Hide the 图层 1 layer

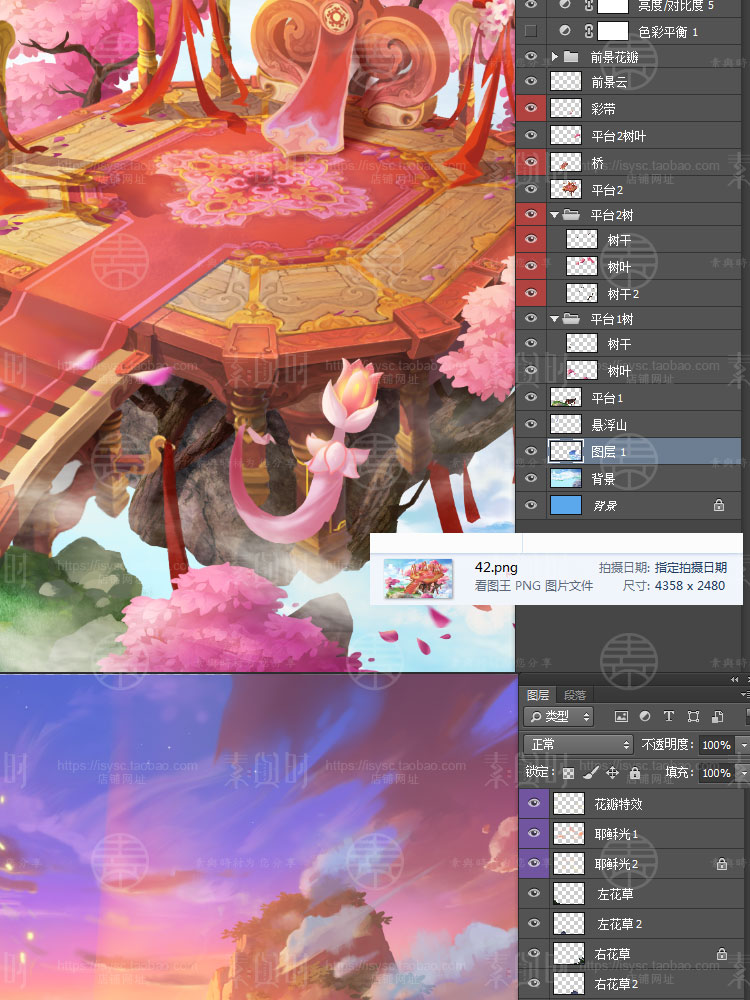tap(531, 451)
